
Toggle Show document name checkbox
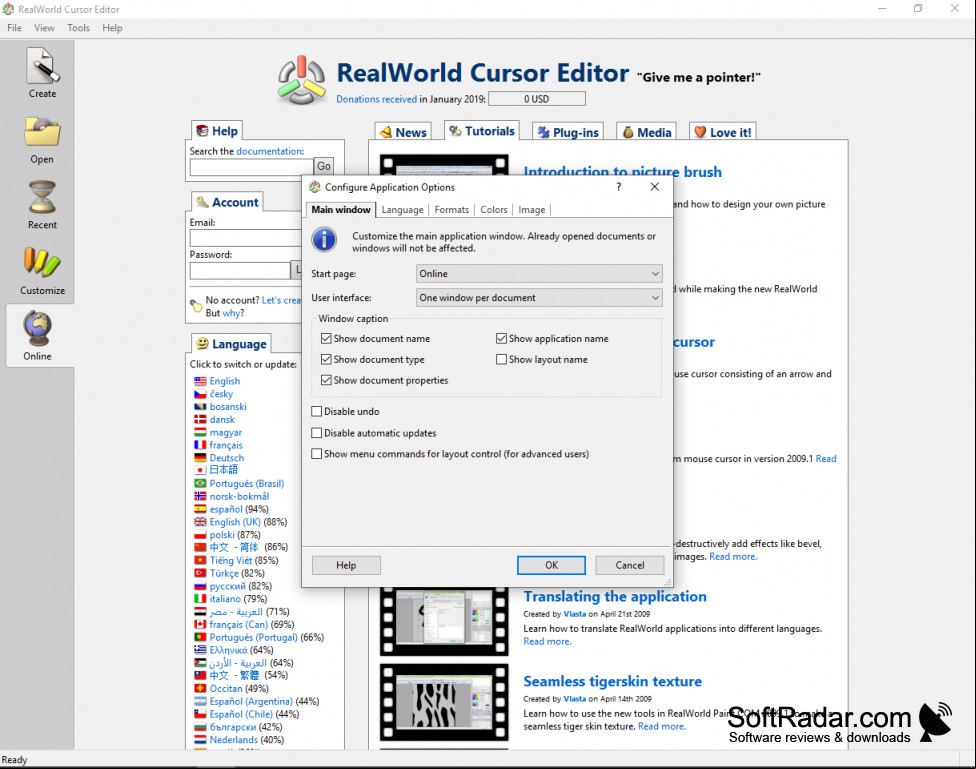tap(326, 338)
